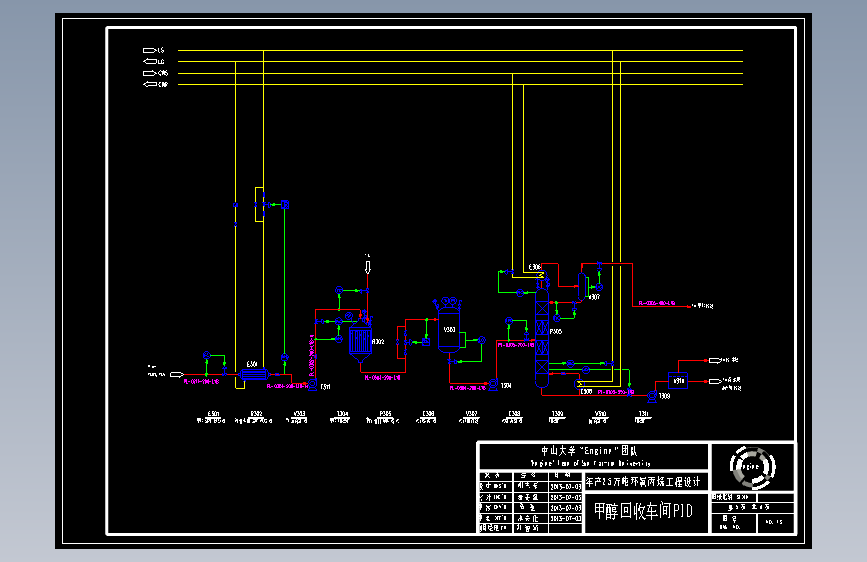
Task: Click the magenta pipe label on the top product line
Action: (657, 303)
